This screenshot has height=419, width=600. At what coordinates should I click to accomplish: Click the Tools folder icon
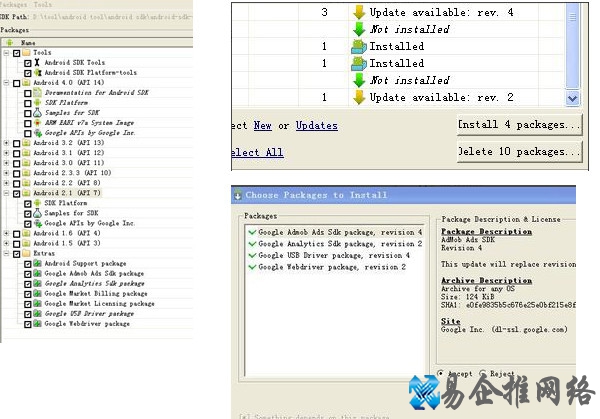click(26, 52)
